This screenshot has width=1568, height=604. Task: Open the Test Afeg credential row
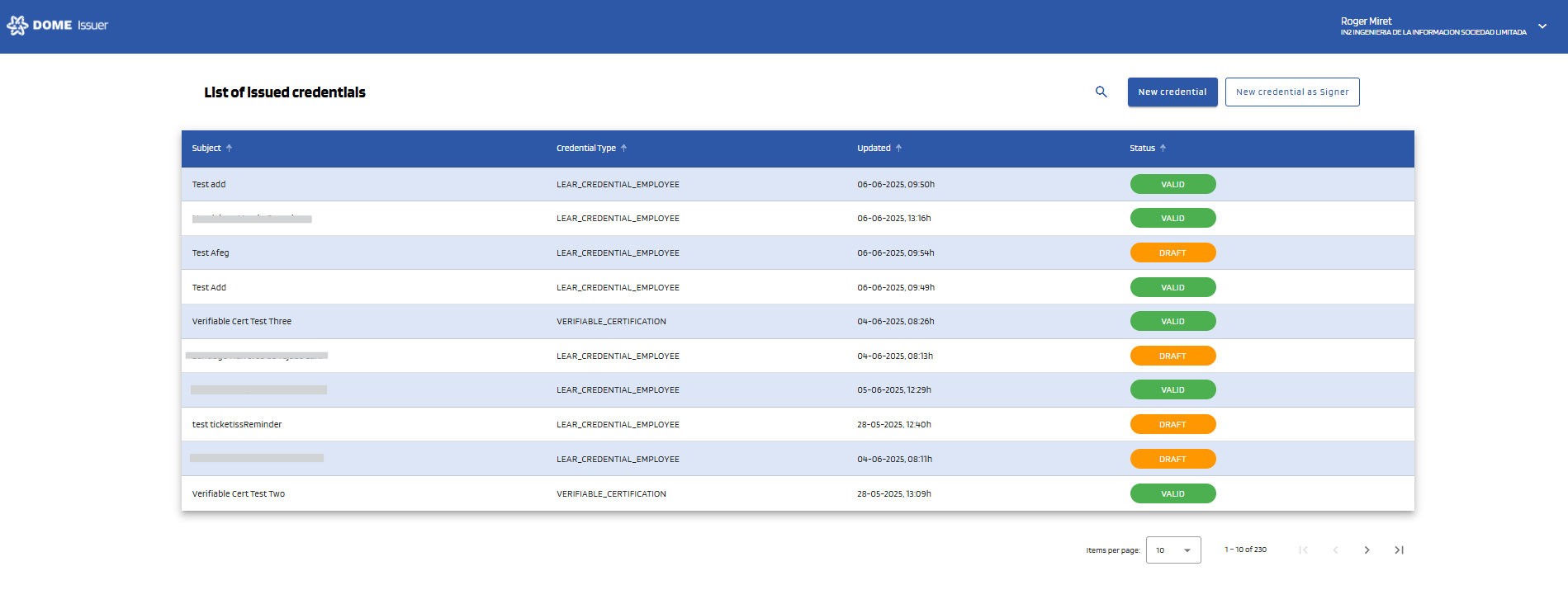[211, 253]
